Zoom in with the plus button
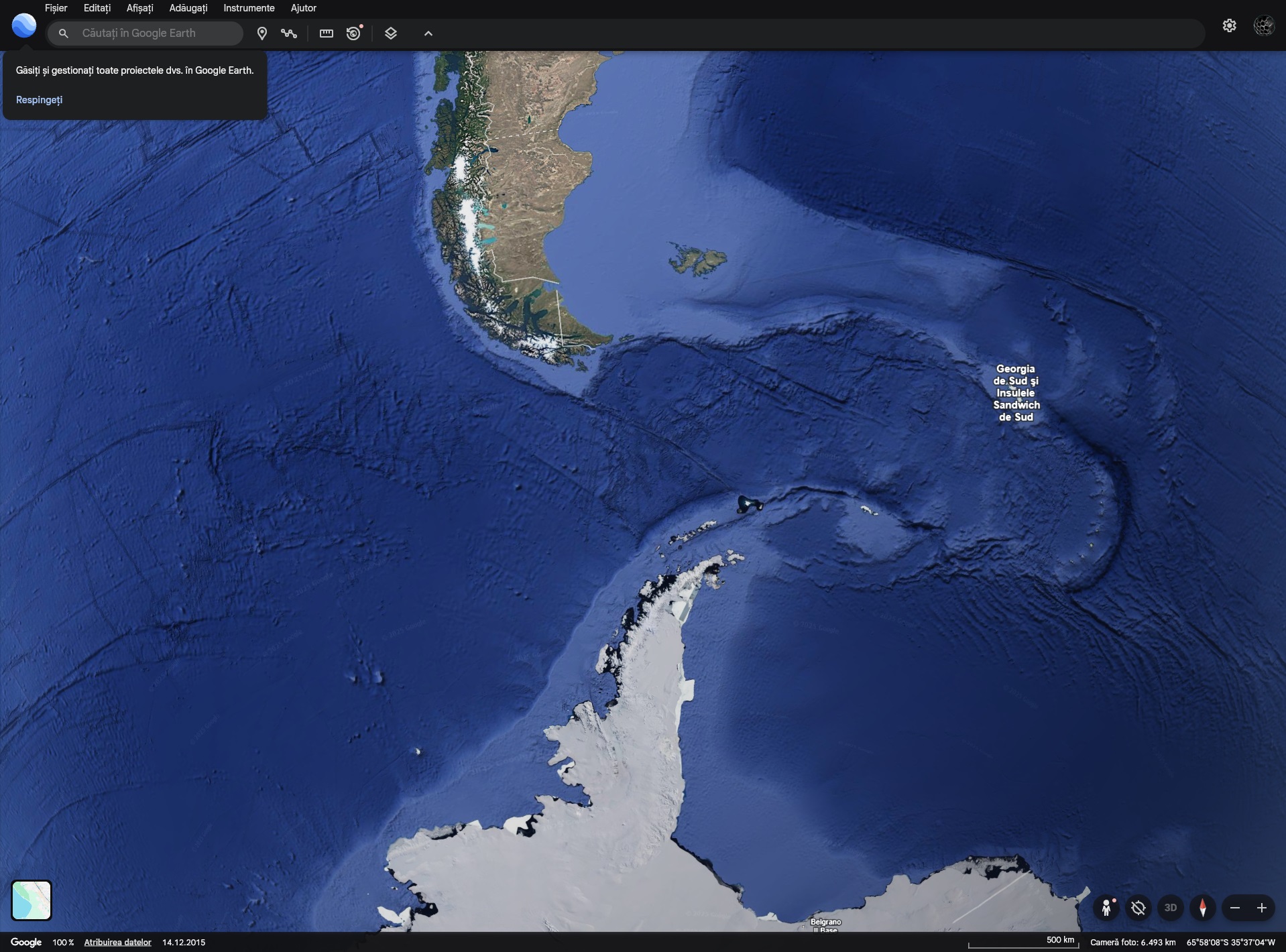Image resolution: width=1286 pixels, height=952 pixels. coord(1262,908)
